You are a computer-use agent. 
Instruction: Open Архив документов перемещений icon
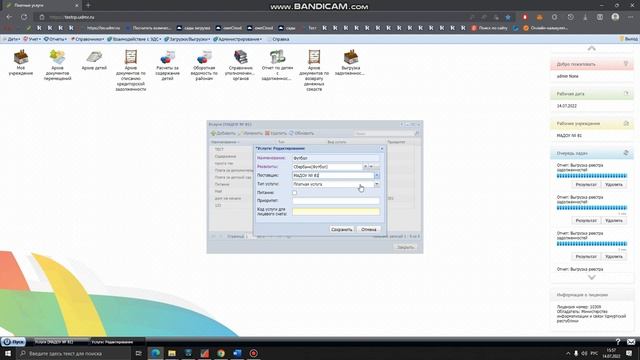pos(57,65)
